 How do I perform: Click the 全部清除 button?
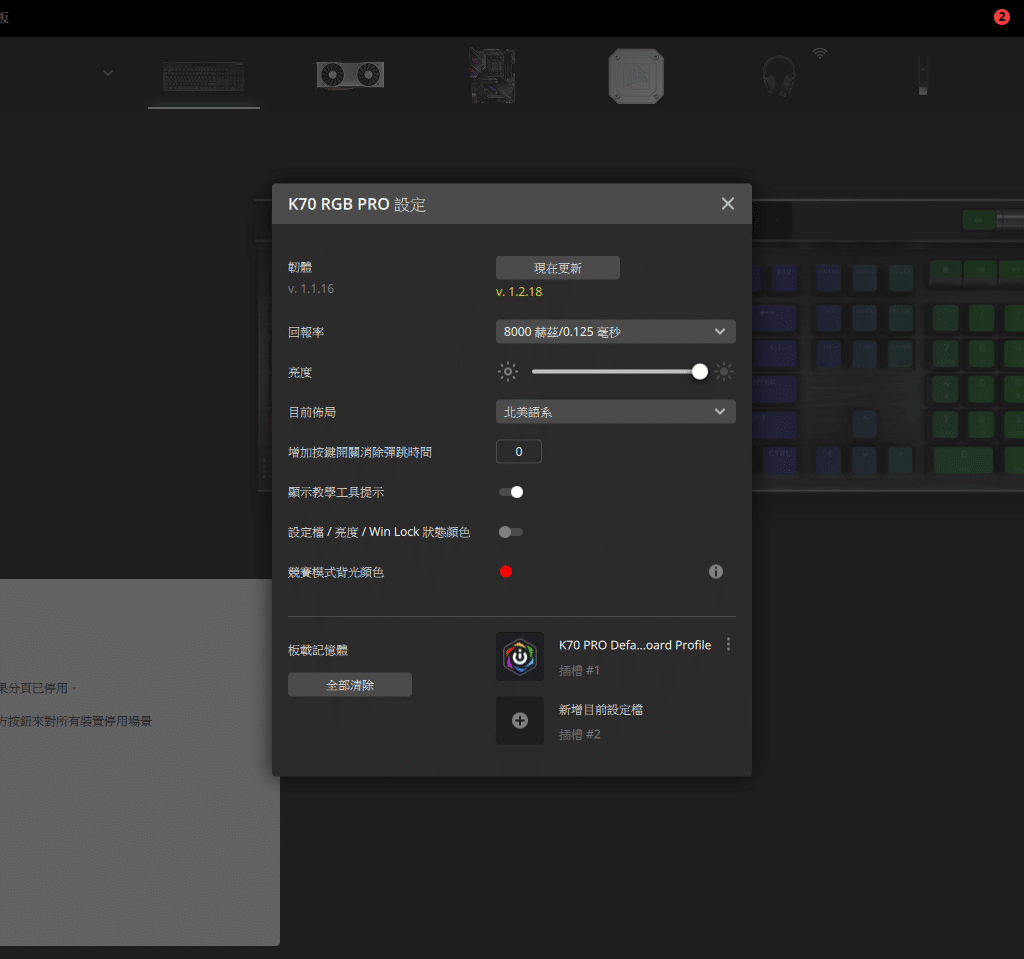[350, 685]
